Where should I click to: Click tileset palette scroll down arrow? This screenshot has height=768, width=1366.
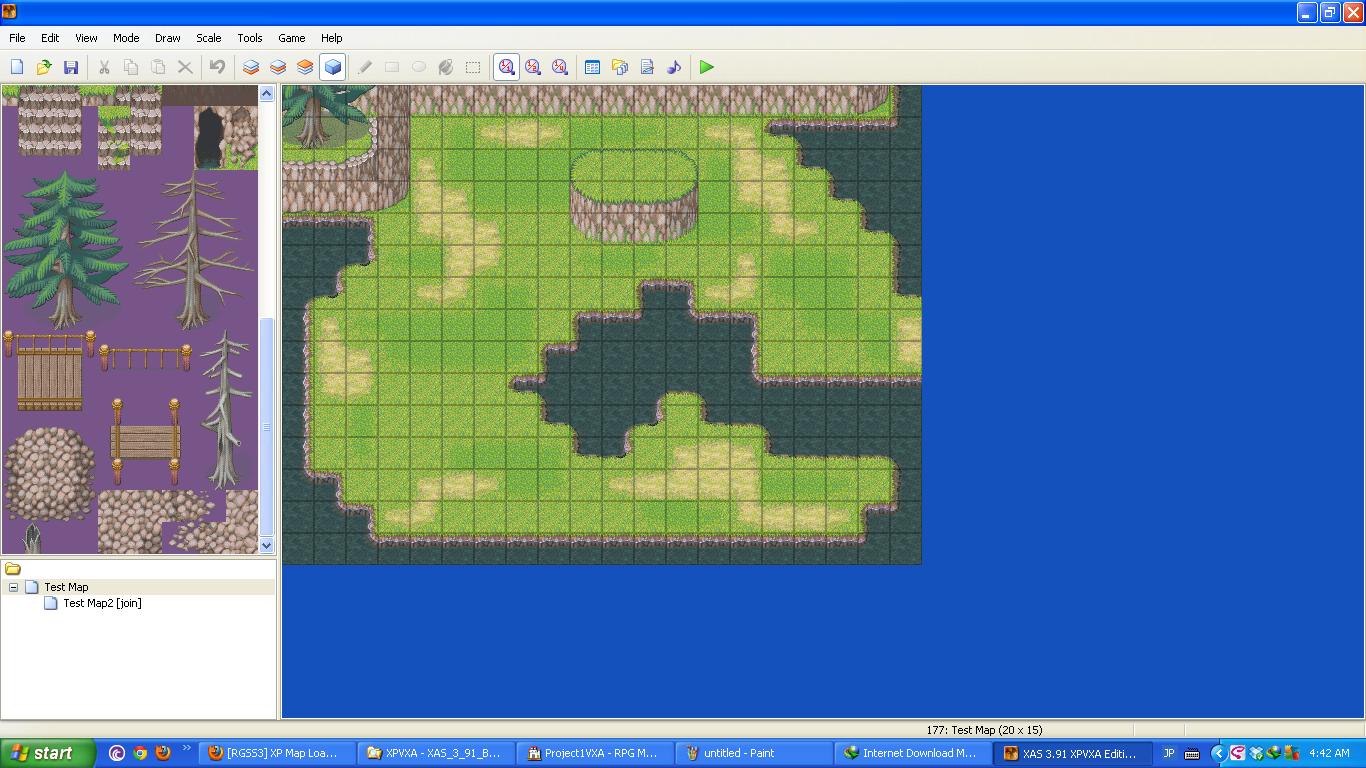[266, 545]
